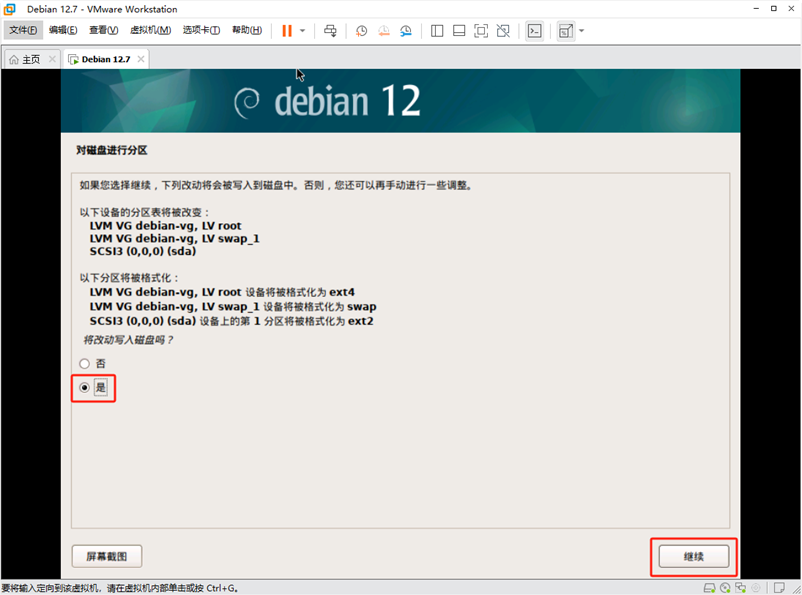The height and width of the screenshot is (595, 802).
Task: Click the network adapter status bar icon
Action: click(x=741, y=588)
